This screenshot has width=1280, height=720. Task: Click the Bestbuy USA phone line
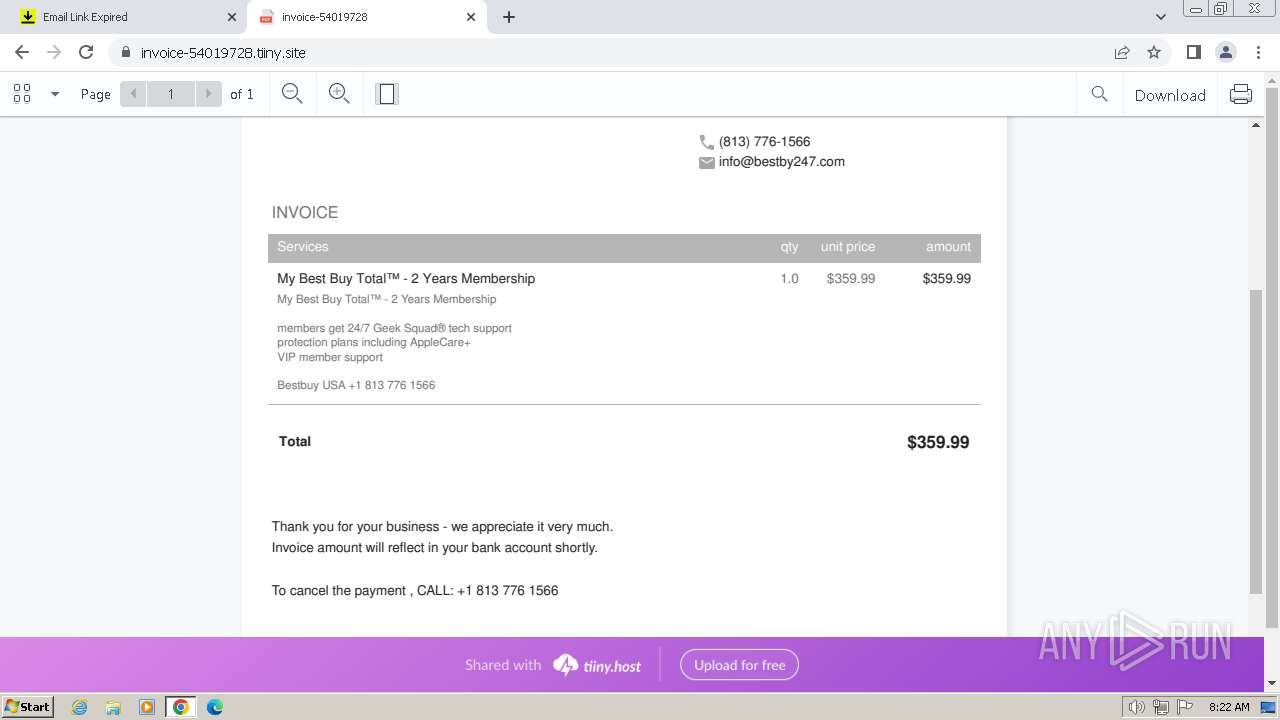coord(356,385)
